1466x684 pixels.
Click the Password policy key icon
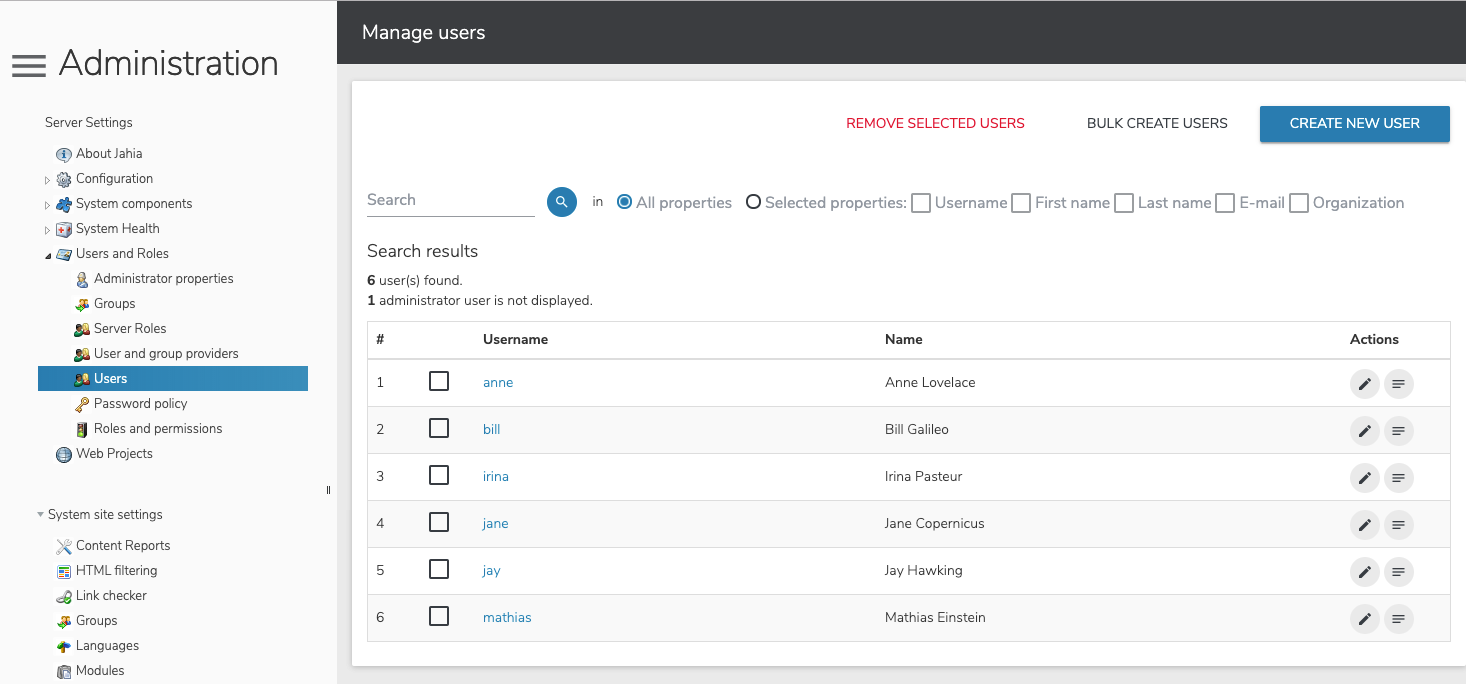[82, 404]
